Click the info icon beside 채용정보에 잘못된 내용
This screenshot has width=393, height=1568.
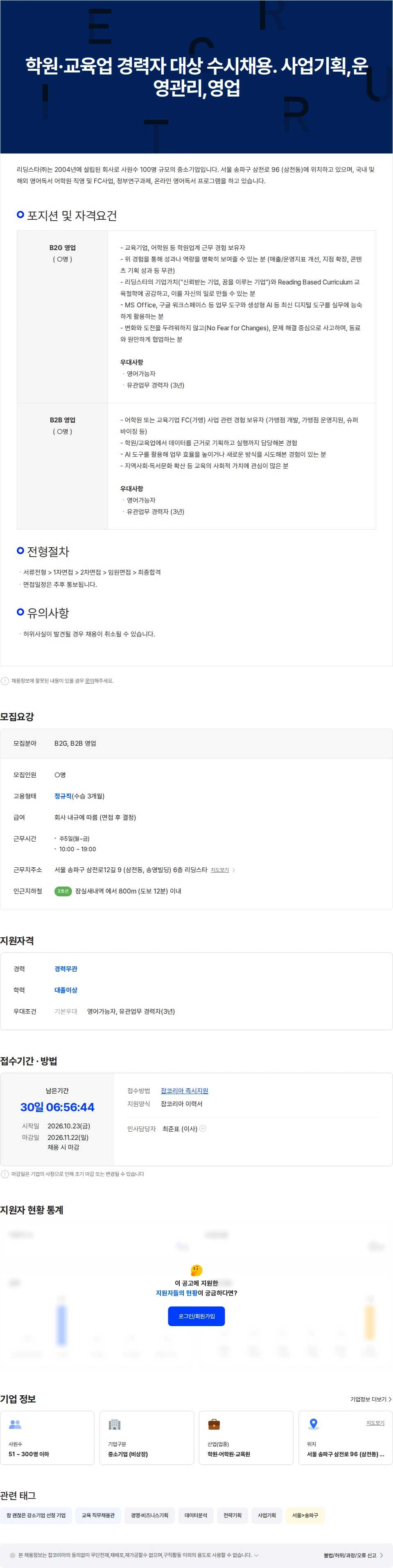(x=5, y=681)
